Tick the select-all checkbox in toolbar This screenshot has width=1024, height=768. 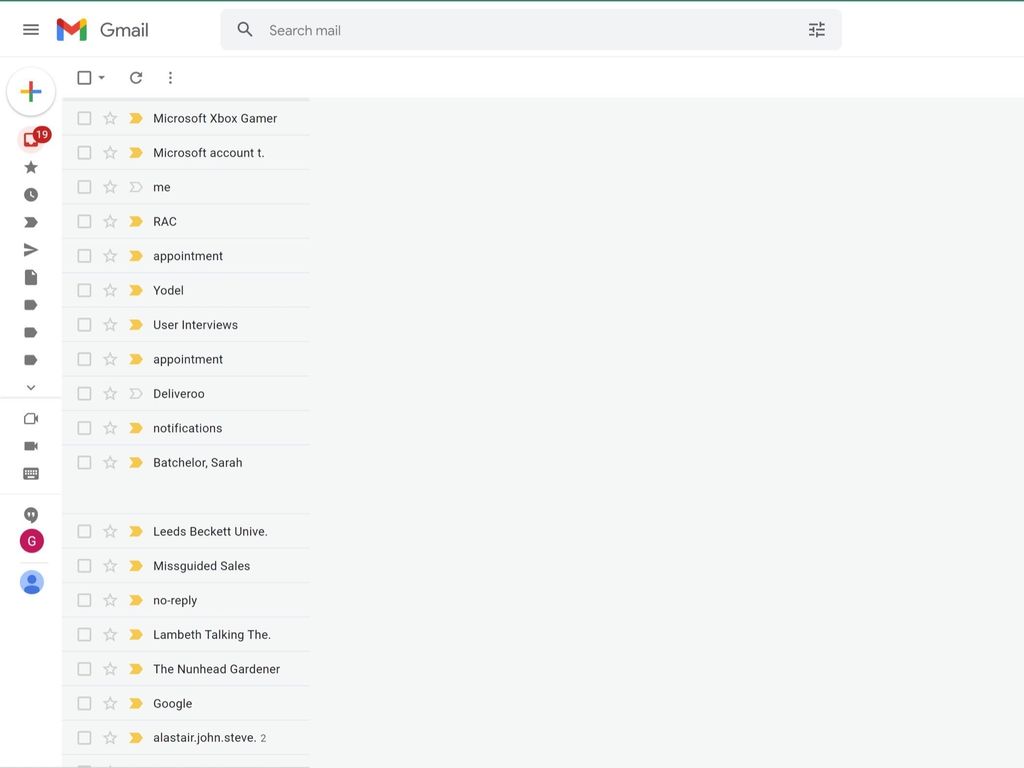coord(84,78)
